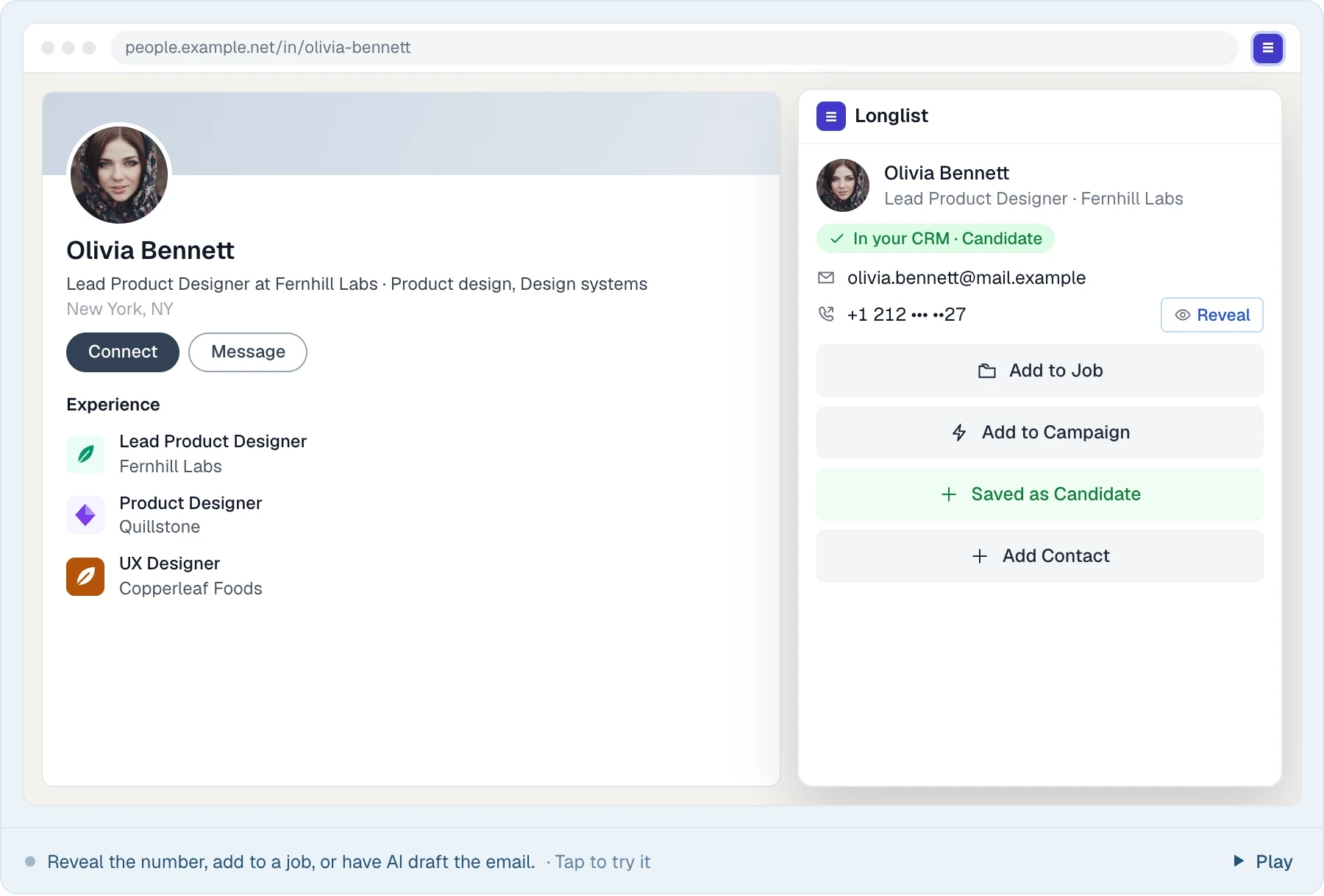Screen dimensions: 1324x896
Task: Click the folder icon on Add to Job
Action: click(987, 371)
